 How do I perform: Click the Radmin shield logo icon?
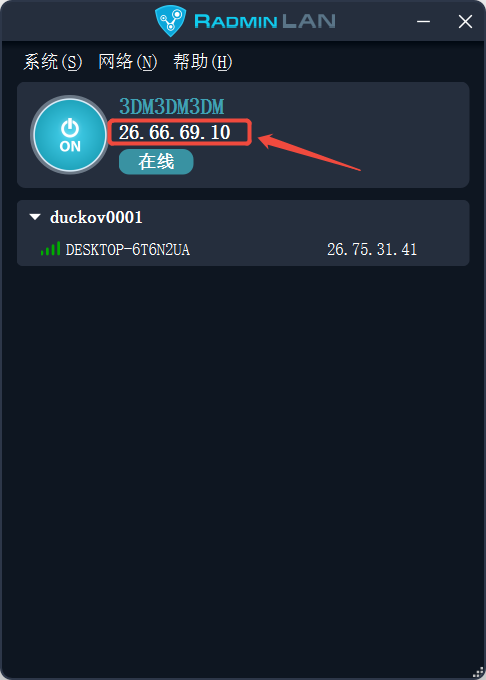(x=170, y=21)
